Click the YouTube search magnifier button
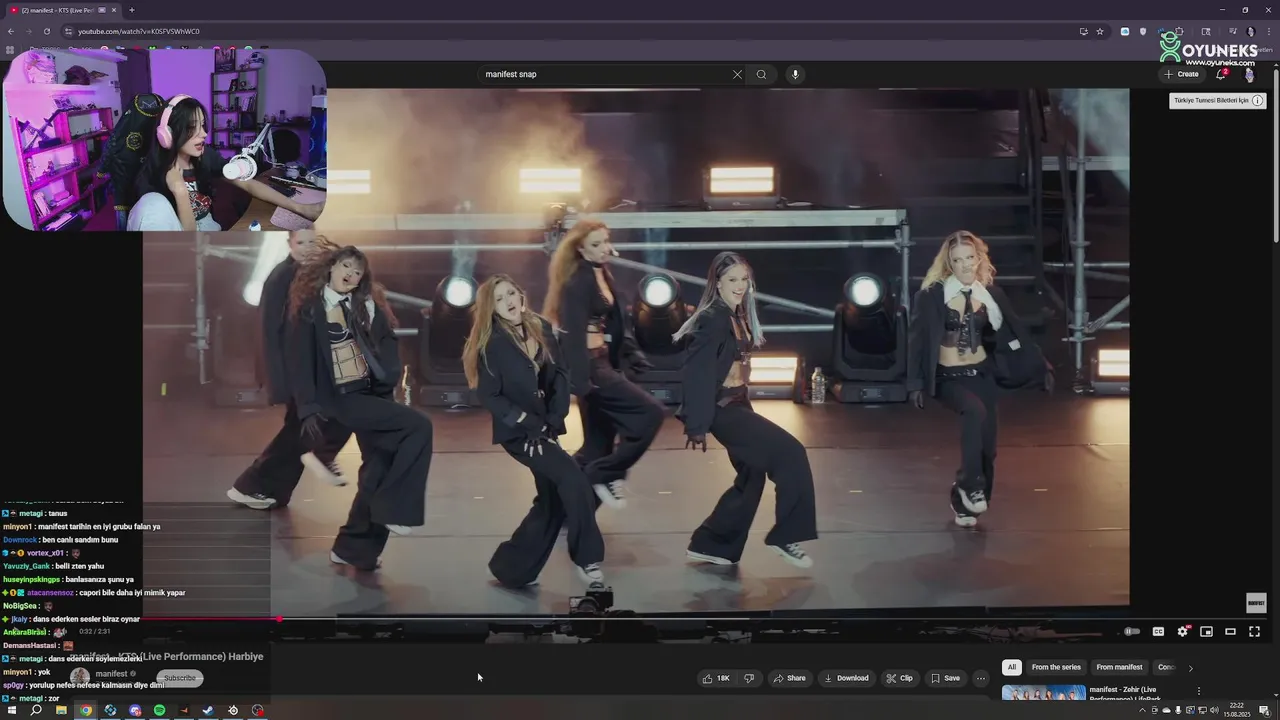The image size is (1280, 720). [762, 74]
